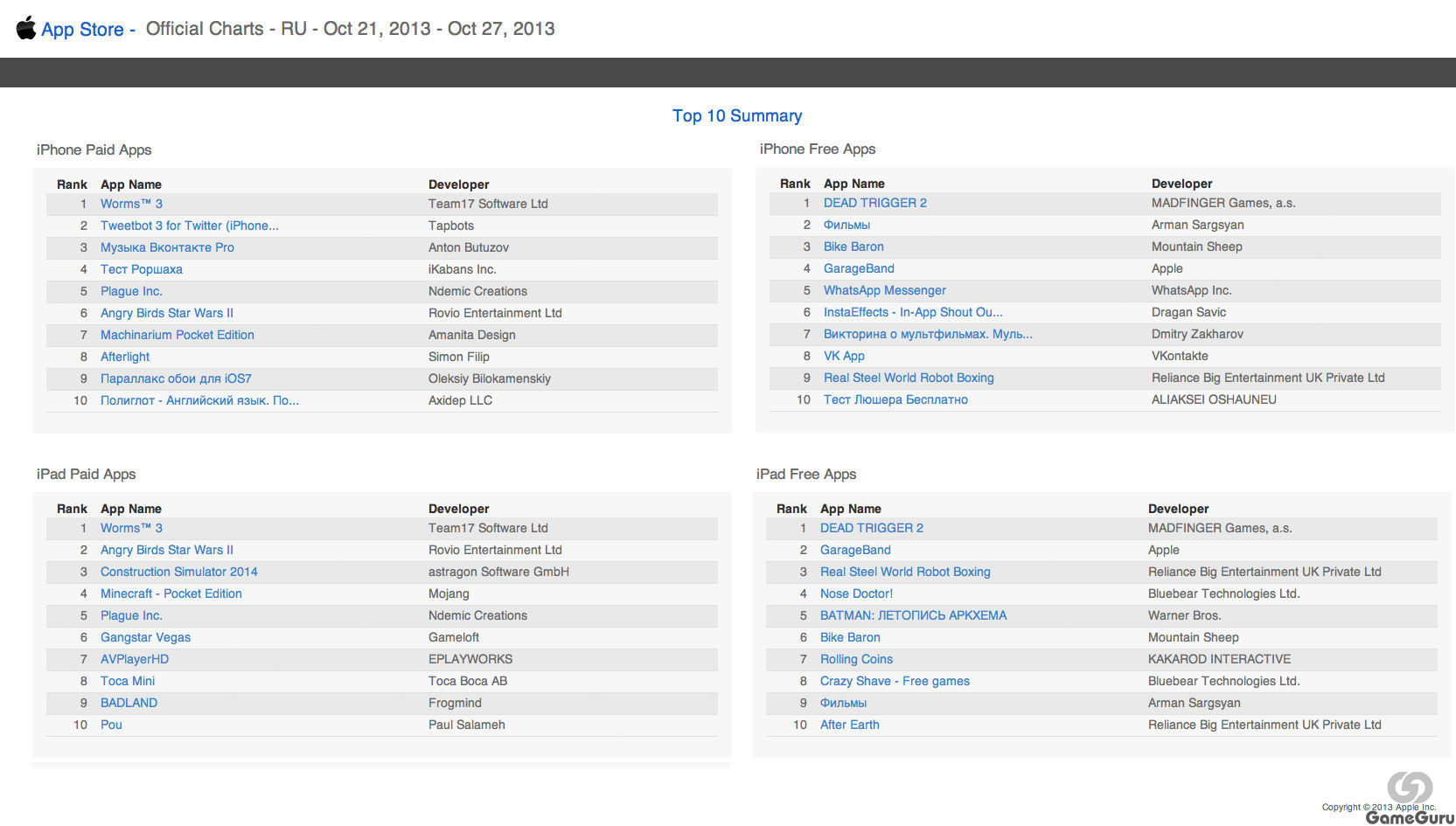
Task: Click the EPLAYWORKS developer name
Action: pyautogui.click(x=470, y=659)
